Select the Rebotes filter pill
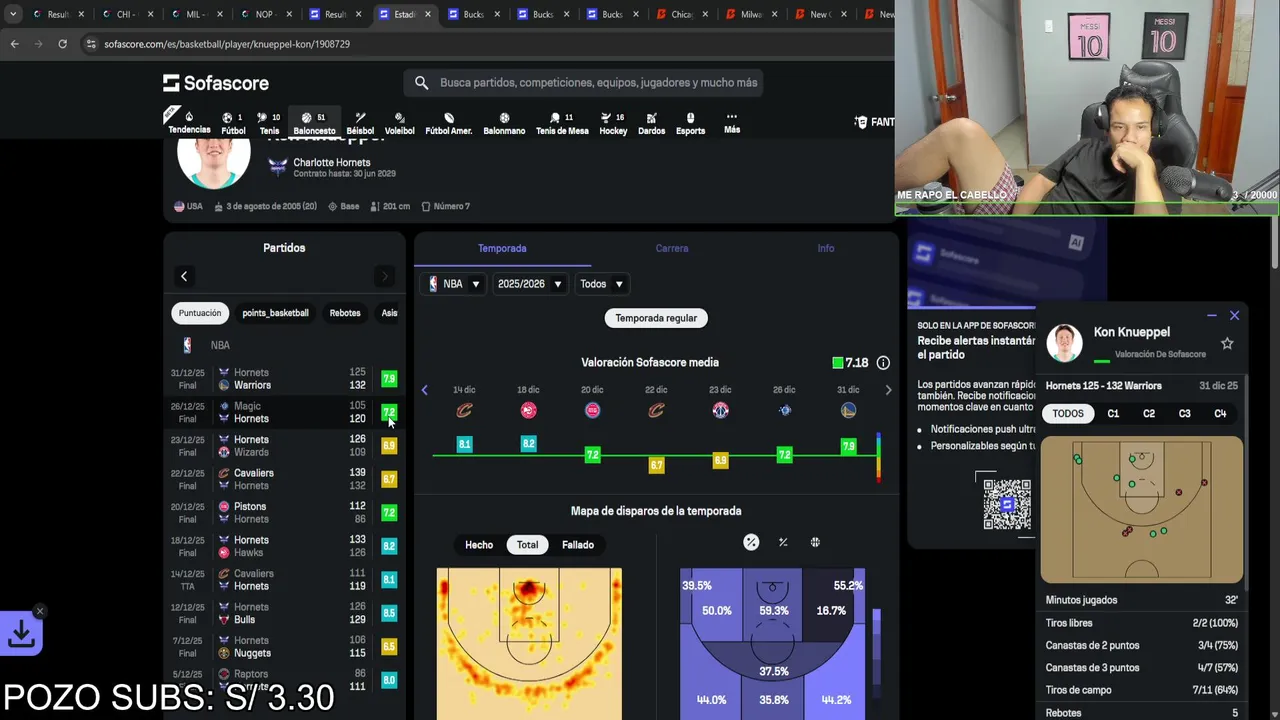 point(345,313)
